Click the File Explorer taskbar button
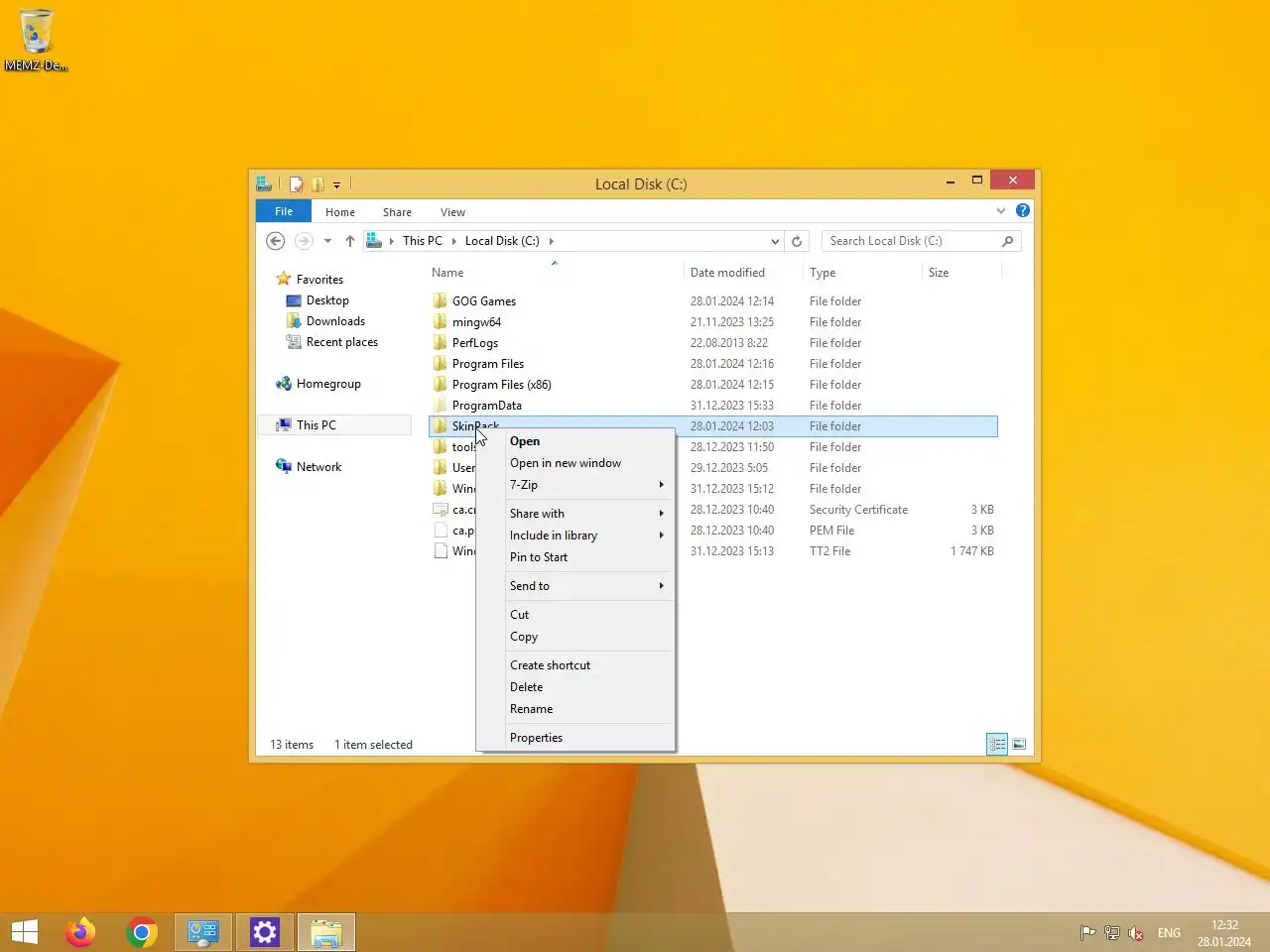This screenshot has height=952, width=1270. click(x=326, y=932)
